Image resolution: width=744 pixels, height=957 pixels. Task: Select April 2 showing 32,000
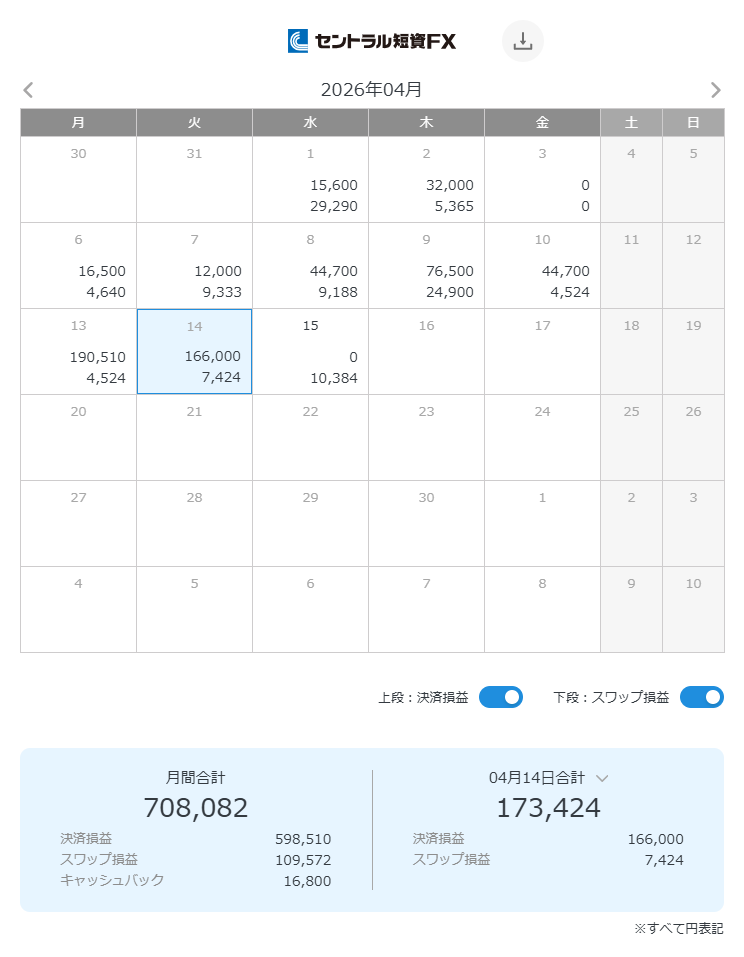point(426,179)
